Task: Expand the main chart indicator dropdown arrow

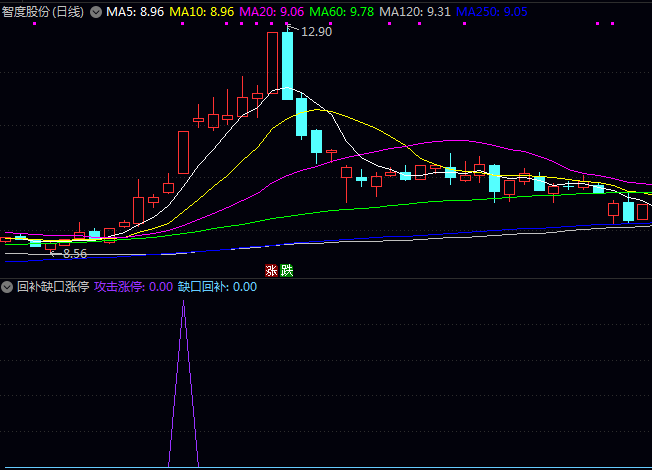Action: pyautogui.click(x=96, y=12)
